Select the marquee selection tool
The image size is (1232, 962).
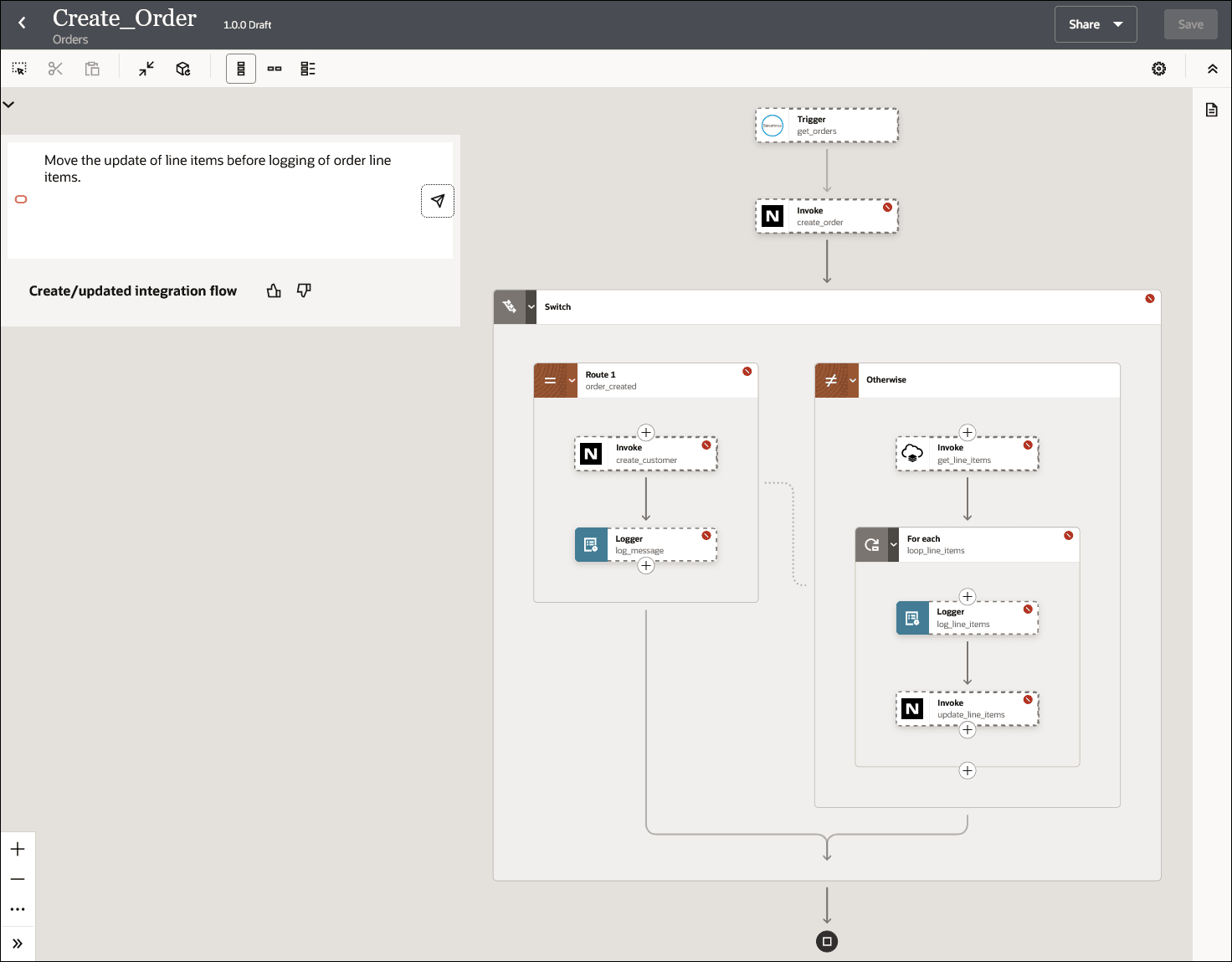click(18, 68)
